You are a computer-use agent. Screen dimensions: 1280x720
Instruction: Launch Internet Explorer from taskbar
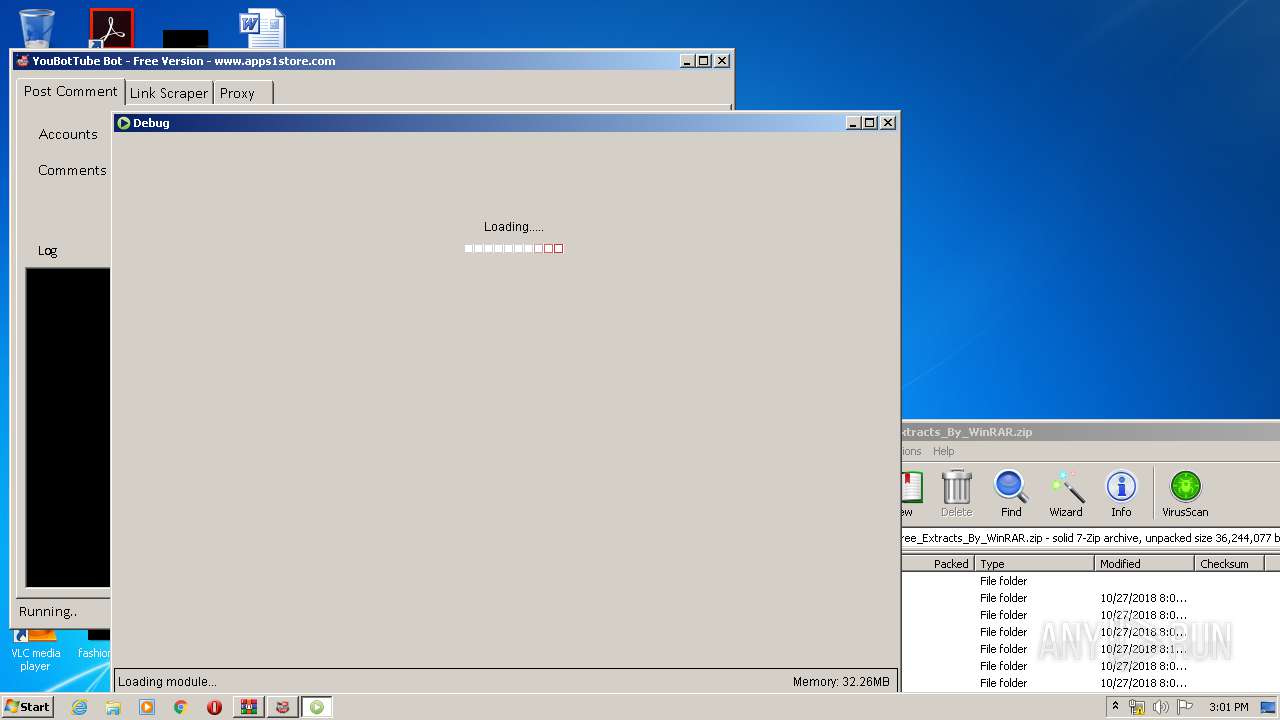[79, 707]
